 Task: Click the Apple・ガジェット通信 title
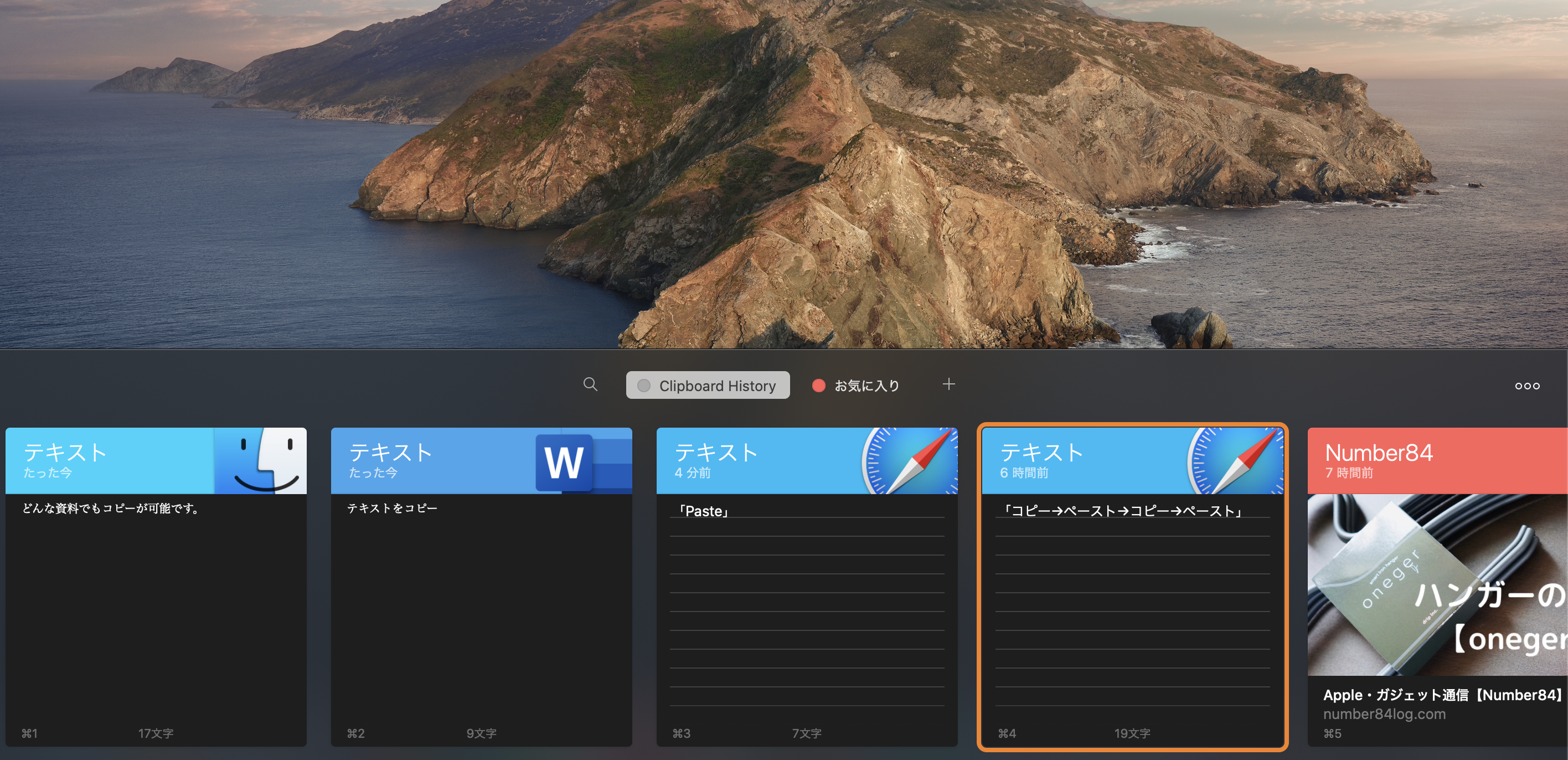click(x=1443, y=694)
